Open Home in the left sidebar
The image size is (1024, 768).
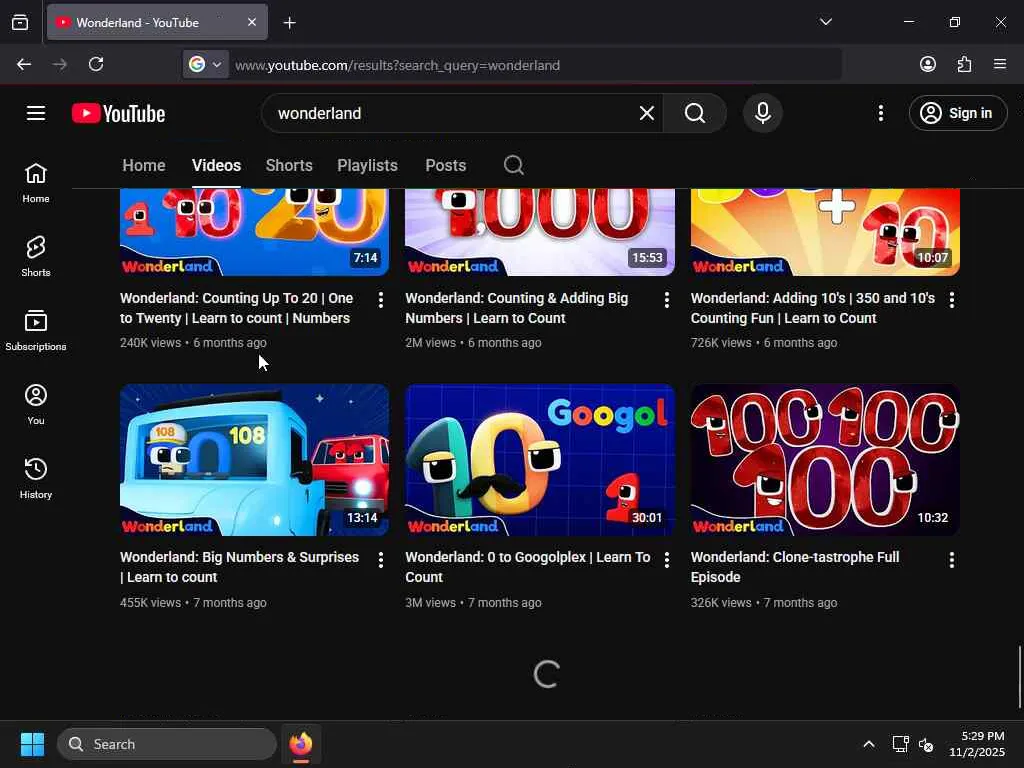pos(36,183)
